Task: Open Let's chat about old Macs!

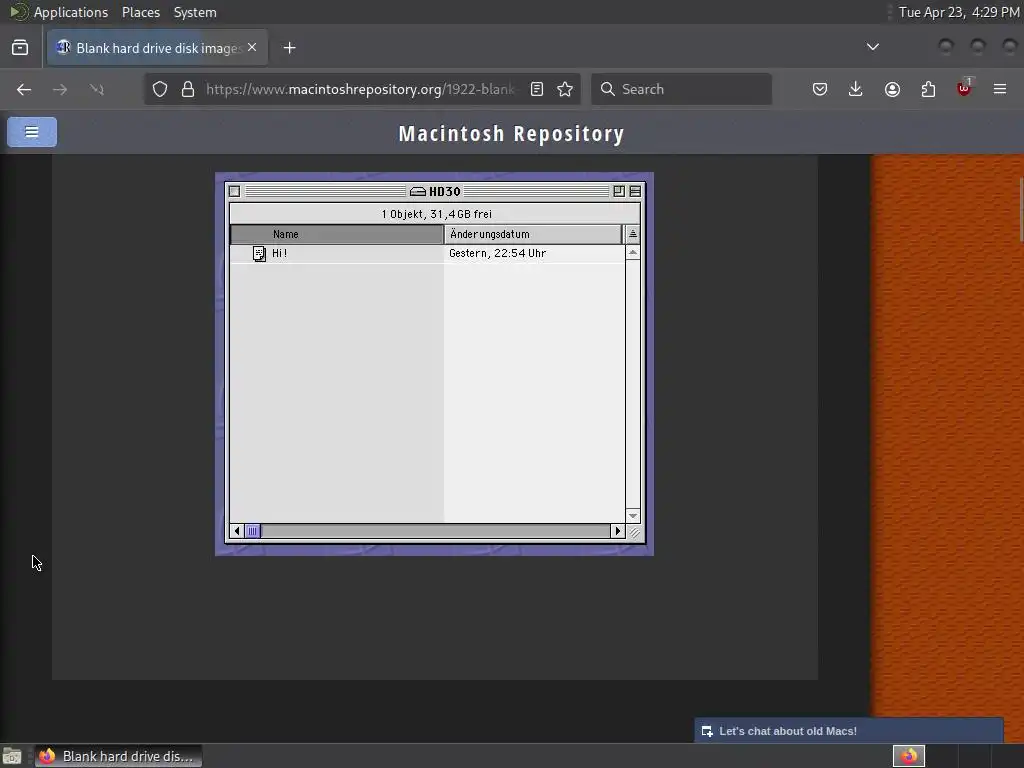Action: tap(848, 731)
